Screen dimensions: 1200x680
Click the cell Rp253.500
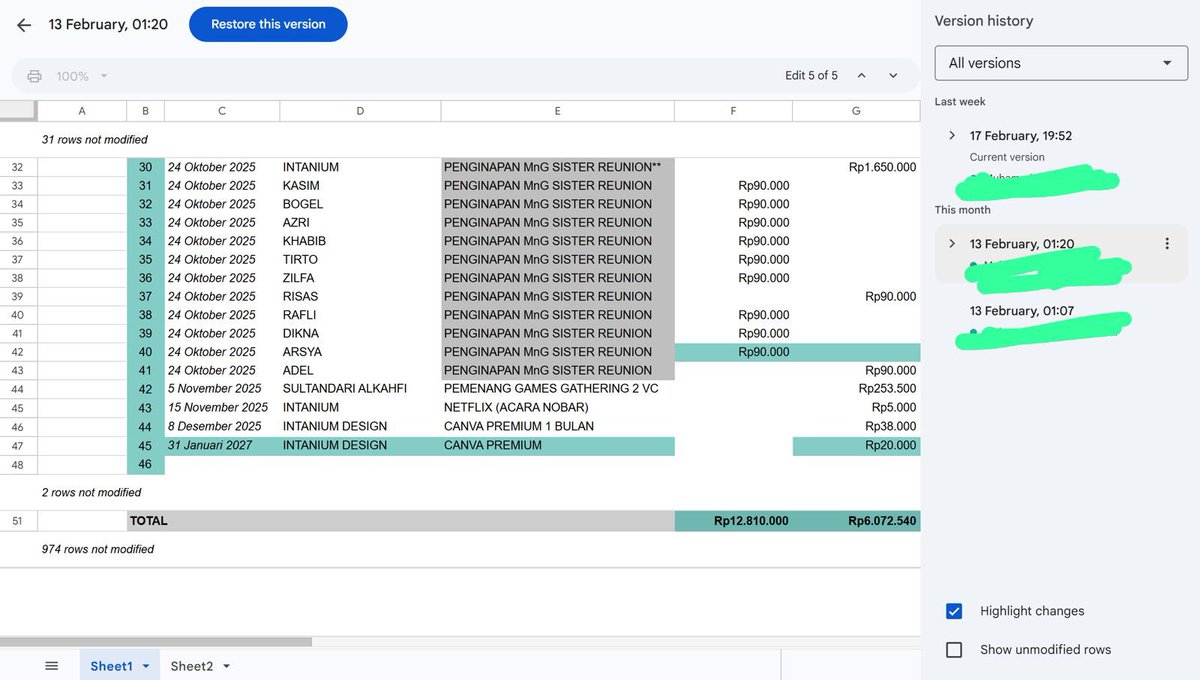click(x=856, y=389)
